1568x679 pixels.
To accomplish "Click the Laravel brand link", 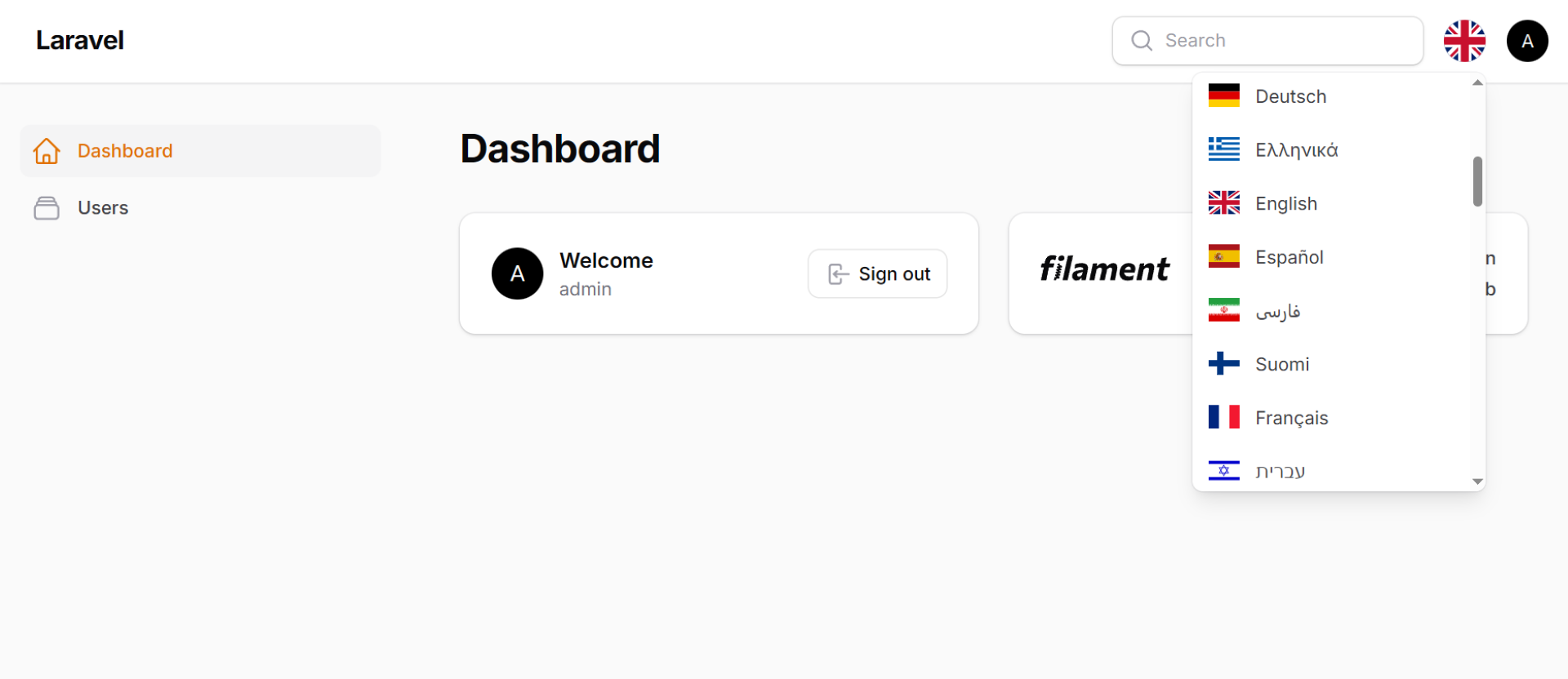I will [x=79, y=40].
